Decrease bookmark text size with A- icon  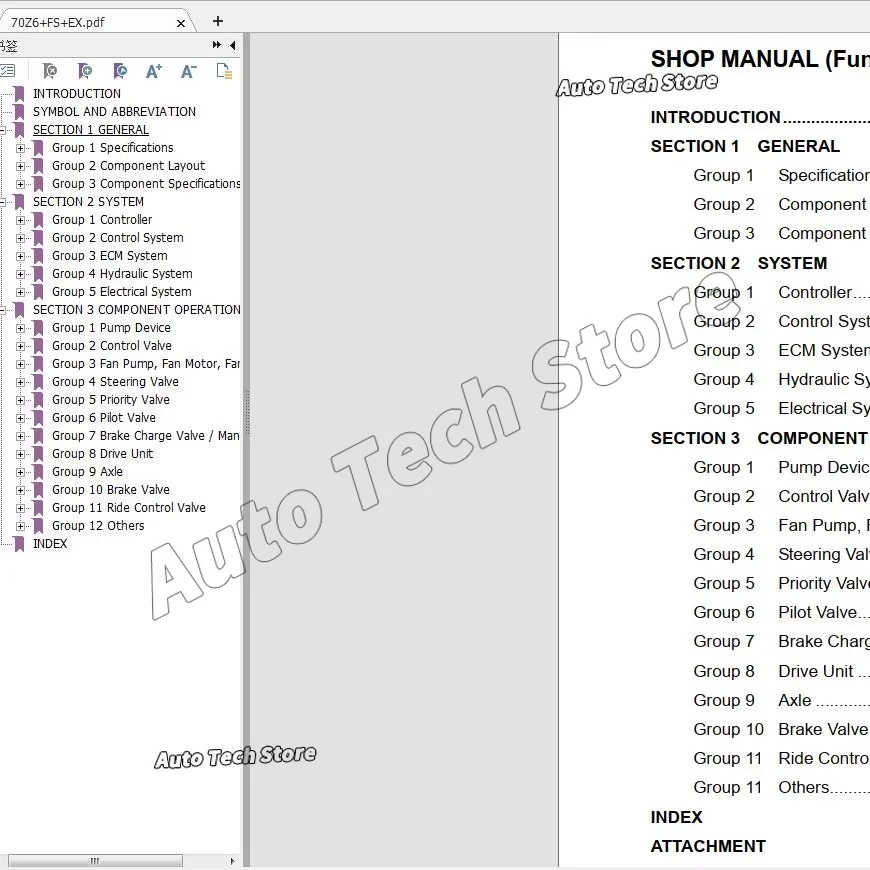tap(189, 71)
